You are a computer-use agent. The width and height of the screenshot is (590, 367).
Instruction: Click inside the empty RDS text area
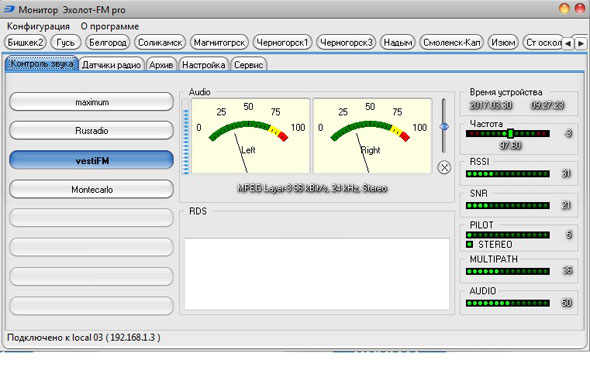317,274
